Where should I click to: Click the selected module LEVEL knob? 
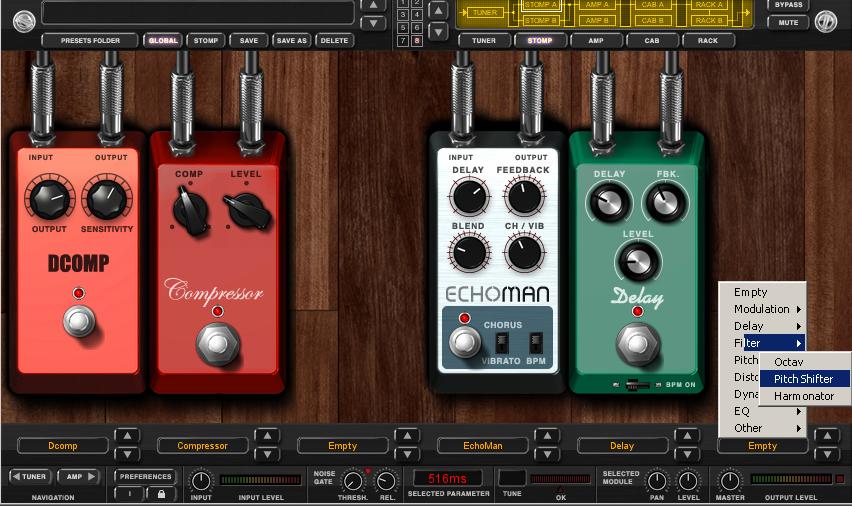[688, 481]
